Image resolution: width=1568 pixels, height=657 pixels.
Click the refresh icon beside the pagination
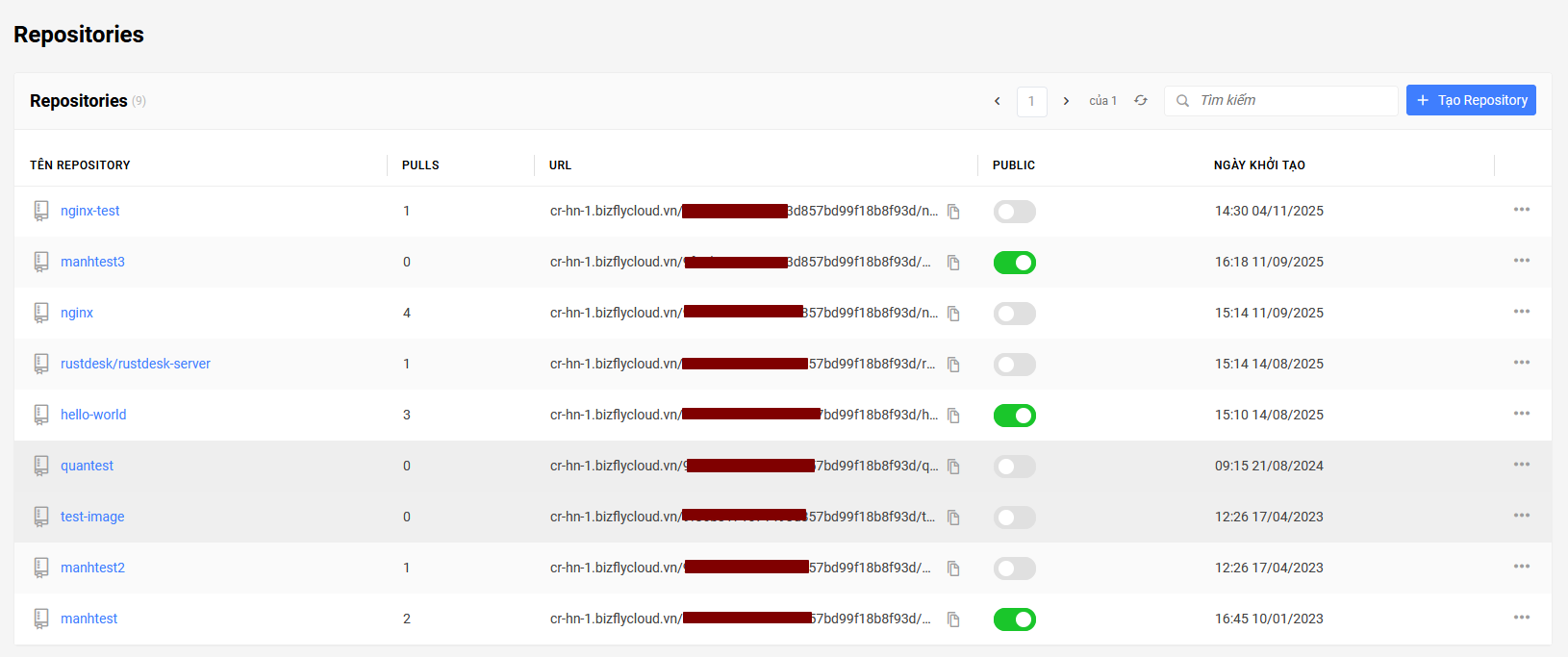[1140, 101]
